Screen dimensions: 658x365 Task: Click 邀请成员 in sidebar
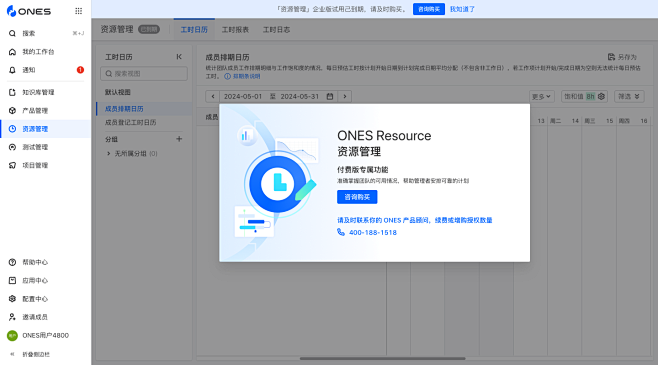[45, 317]
